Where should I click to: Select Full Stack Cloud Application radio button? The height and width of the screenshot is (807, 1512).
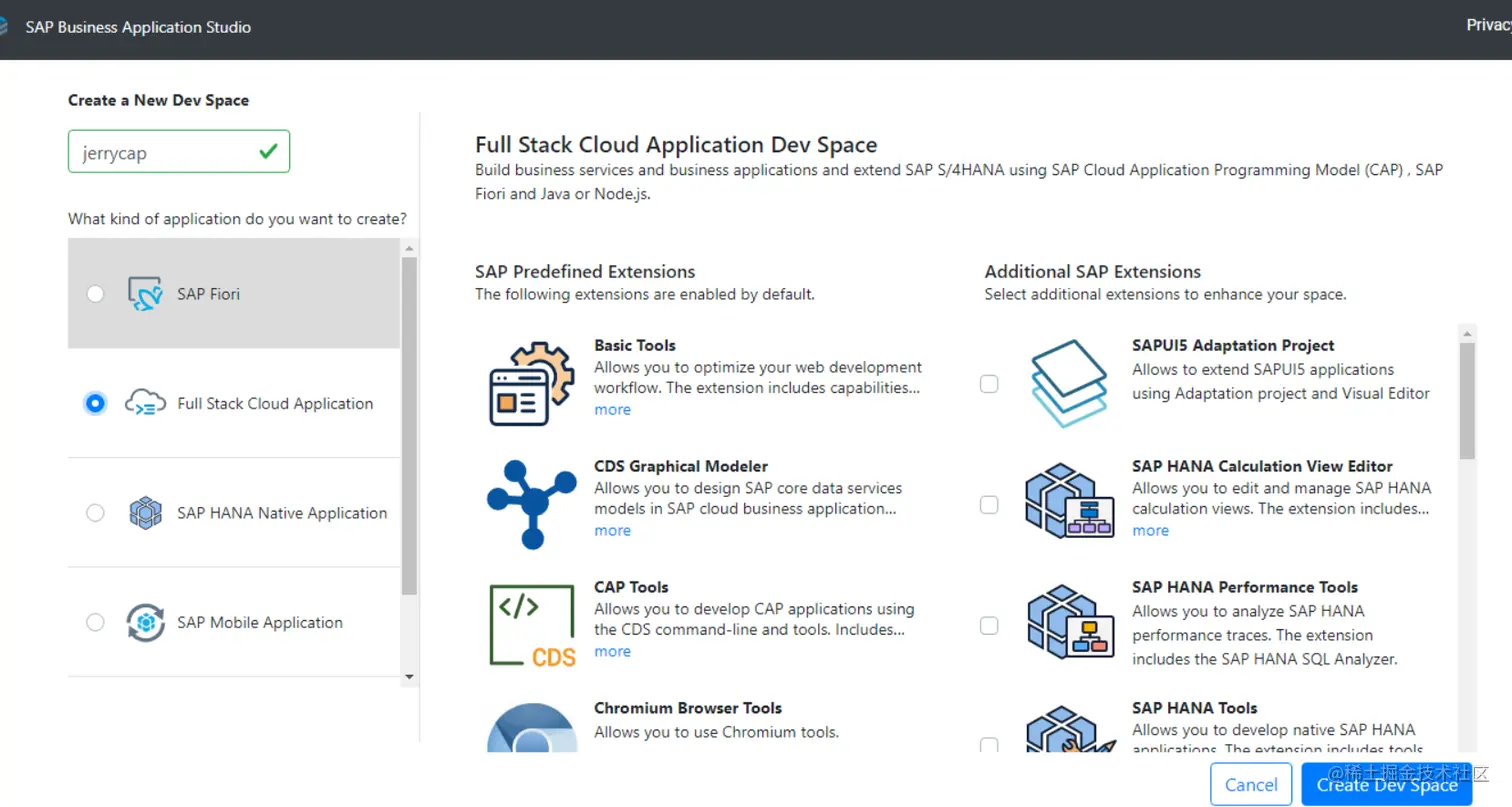click(95, 403)
